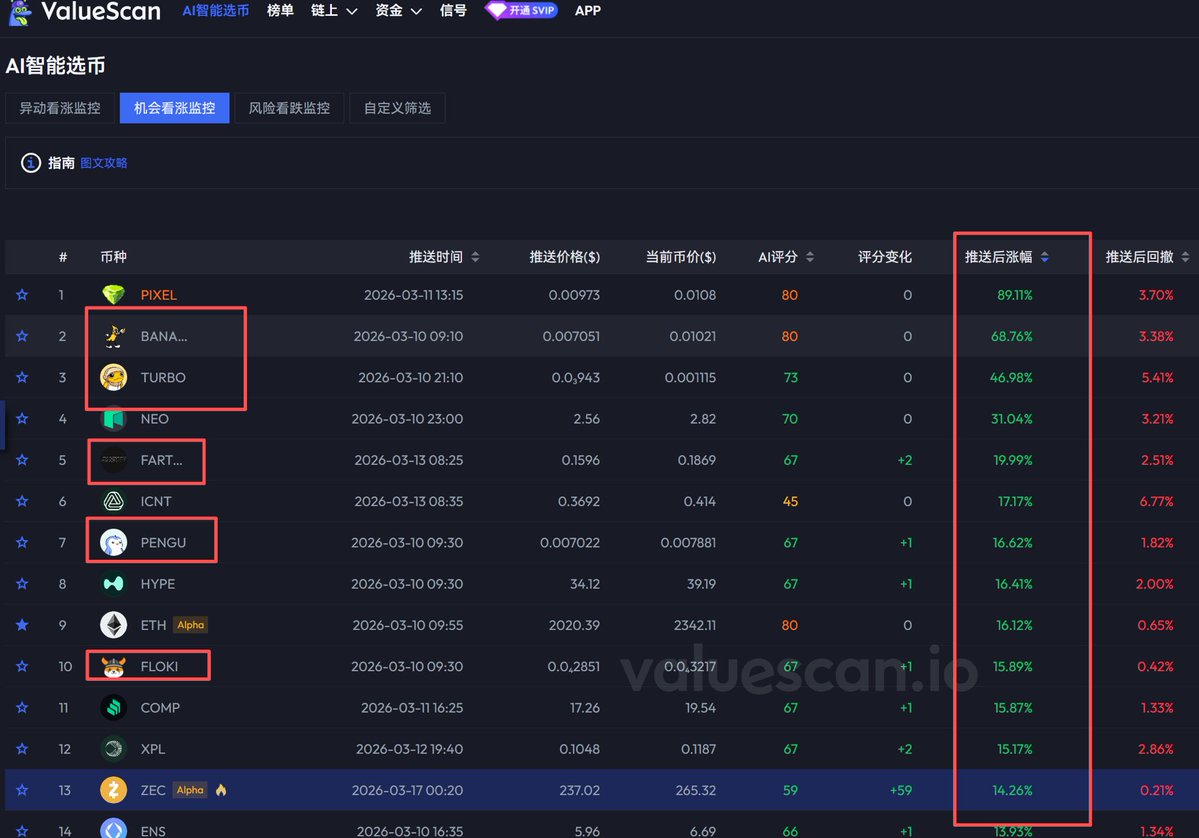Image resolution: width=1199 pixels, height=838 pixels.
Task: Favorite PIXEL with its star toggle
Action: [x=22, y=295]
